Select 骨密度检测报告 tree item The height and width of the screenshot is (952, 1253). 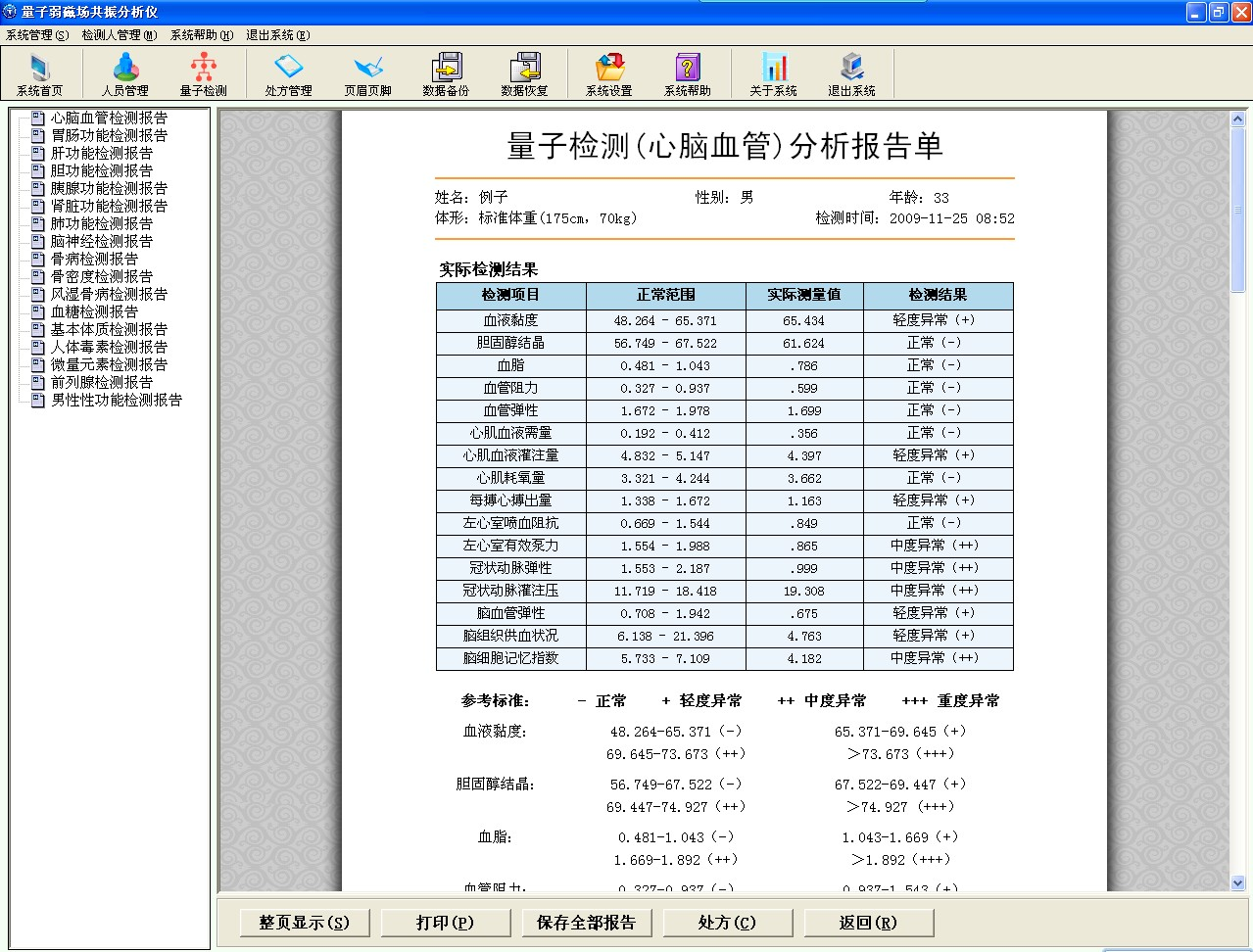point(102,276)
